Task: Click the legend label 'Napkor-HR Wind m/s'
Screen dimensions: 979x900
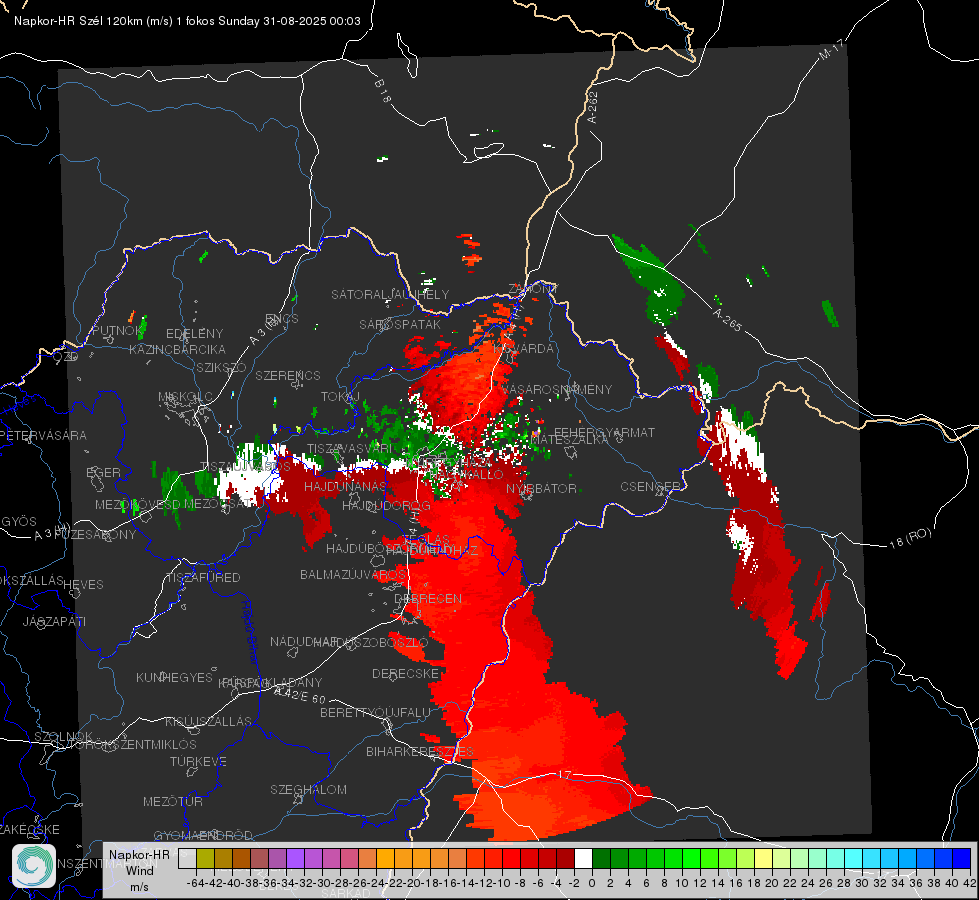Action: tap(139, 870)
